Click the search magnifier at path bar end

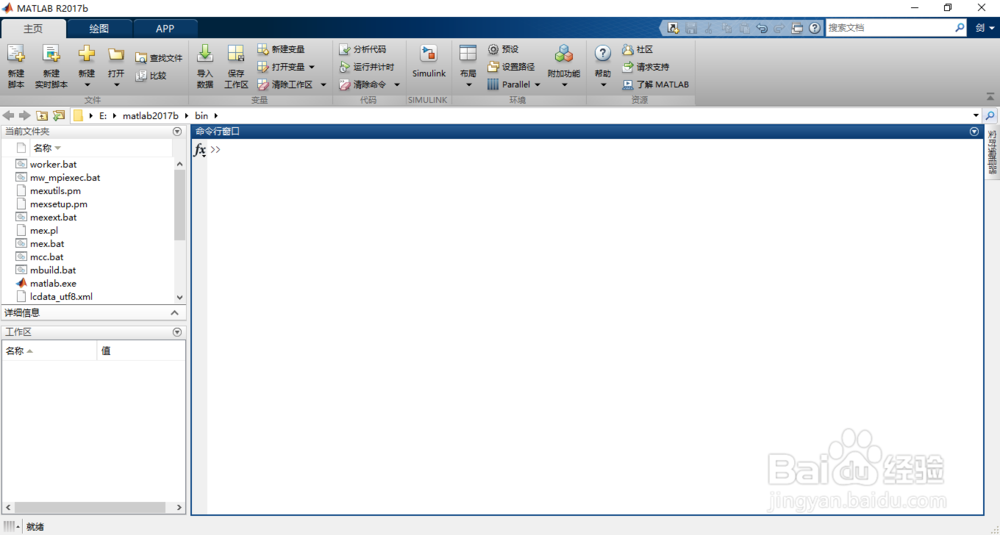click(990, 115)
